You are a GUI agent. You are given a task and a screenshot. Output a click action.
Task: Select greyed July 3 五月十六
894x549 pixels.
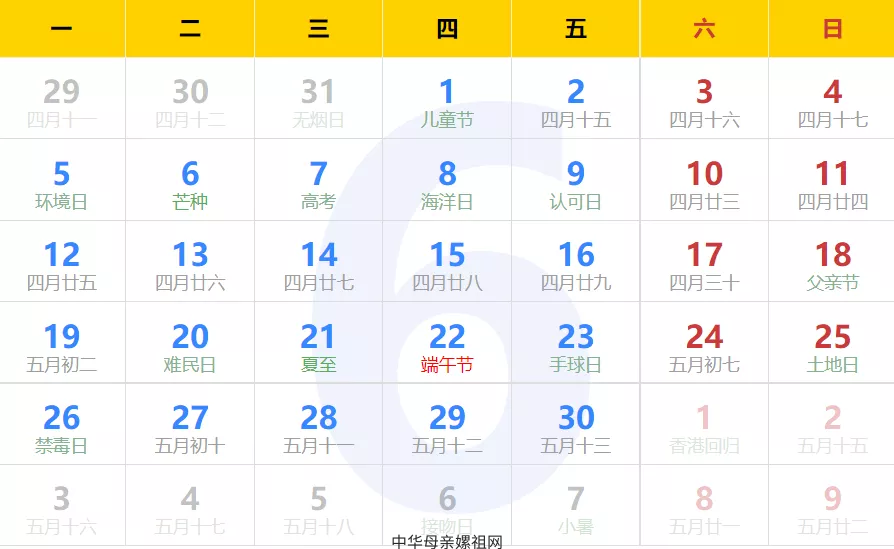[62, 506]
